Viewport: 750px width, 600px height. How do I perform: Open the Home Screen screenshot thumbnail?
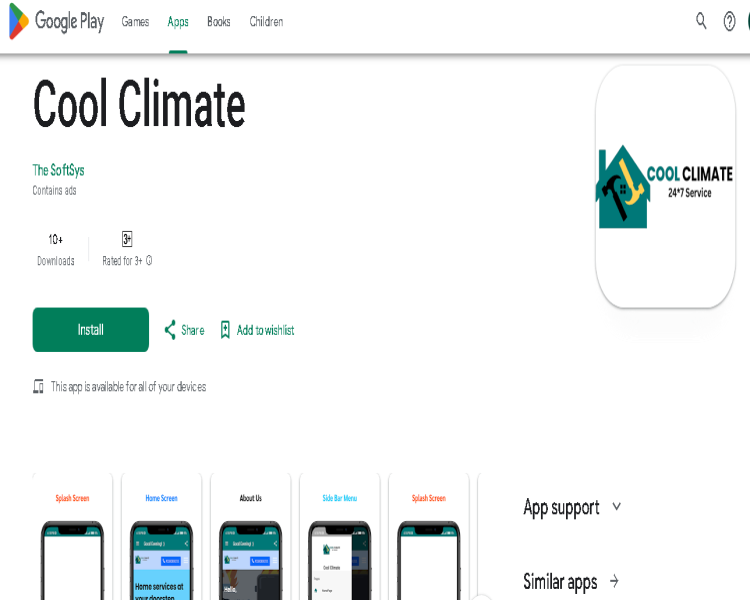click(162, 536)
